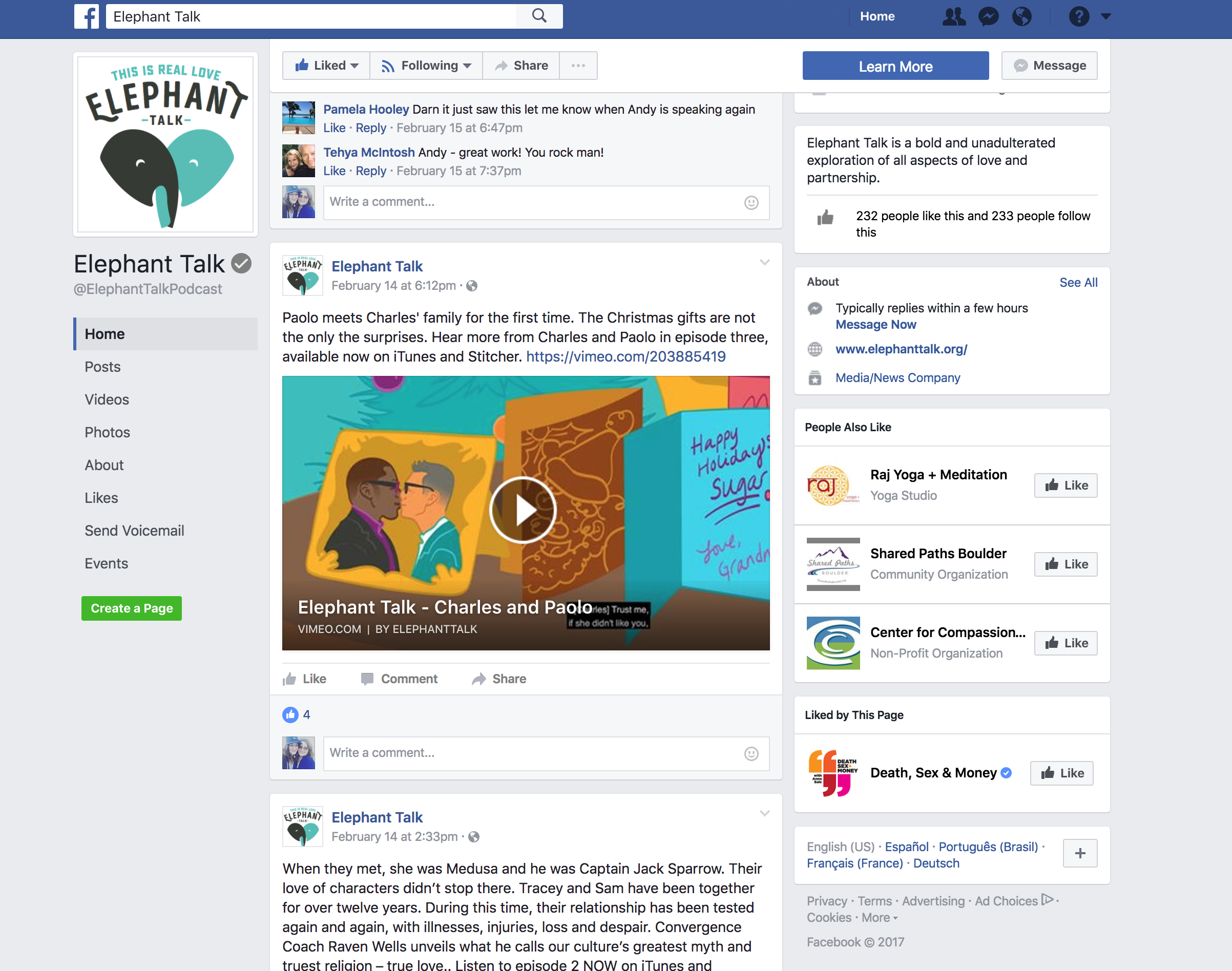This screenshot has width=1232, height=971.
Task: Open Raj Yoga logo thumbnail
Action: [x=833, y=485]
